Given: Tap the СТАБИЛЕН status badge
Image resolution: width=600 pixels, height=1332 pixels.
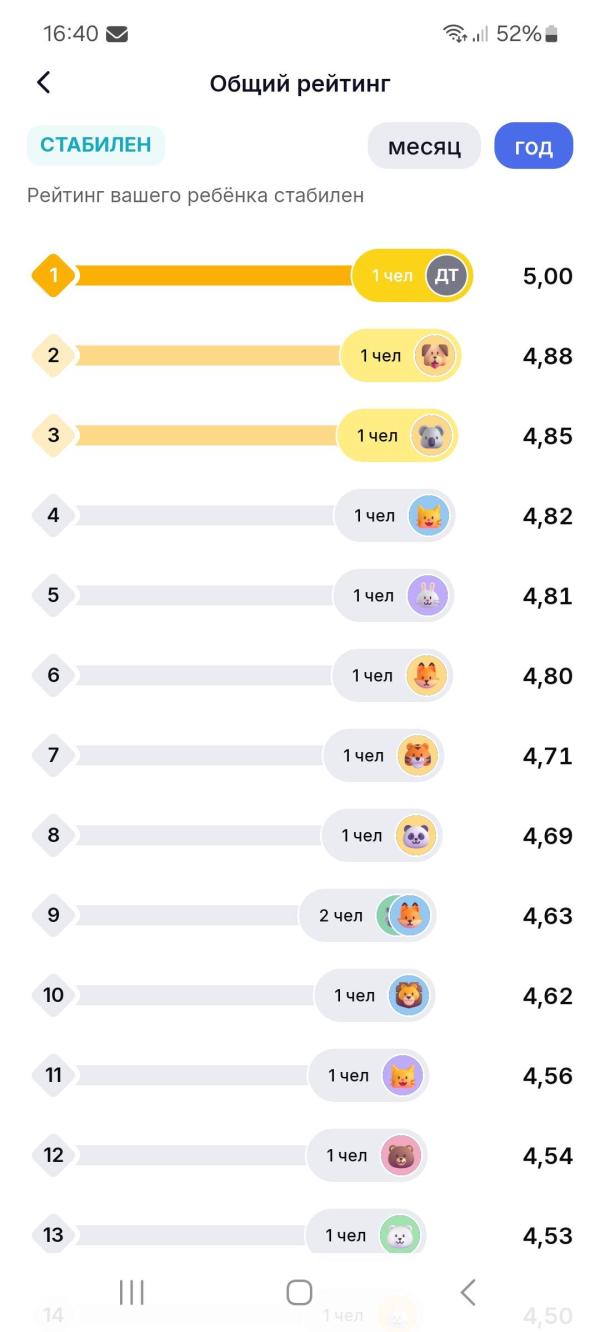Looking at the screenshot, I should [95, 145].
